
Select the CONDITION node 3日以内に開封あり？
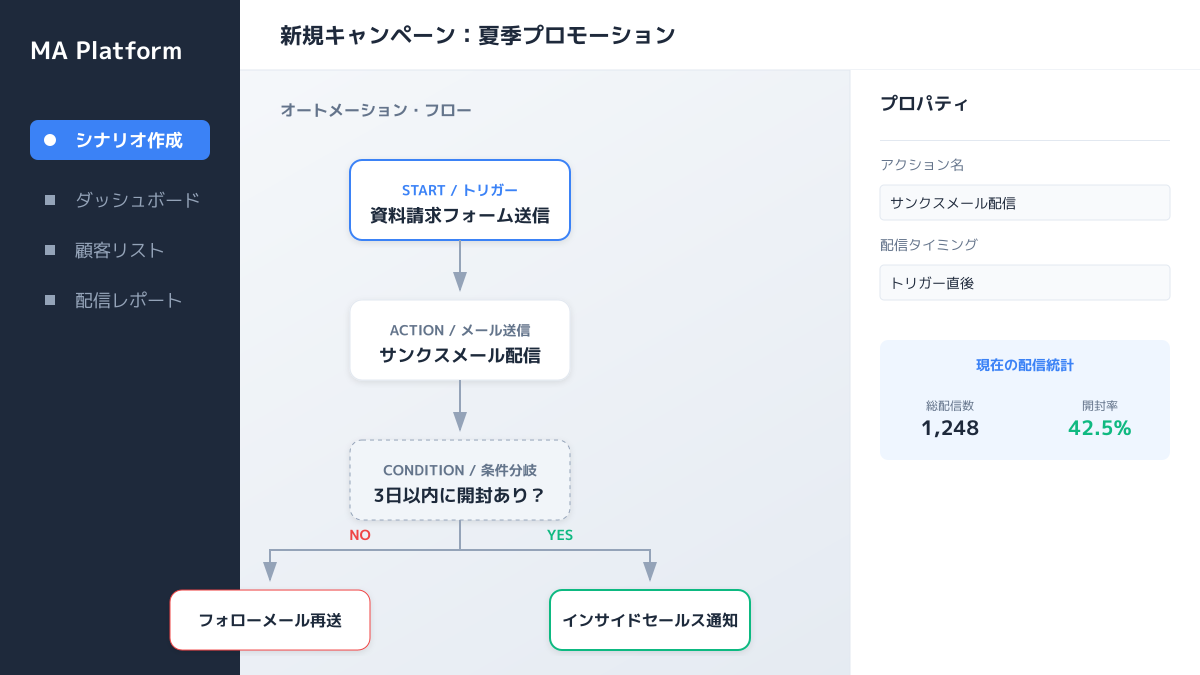click(x=459, y=480)
